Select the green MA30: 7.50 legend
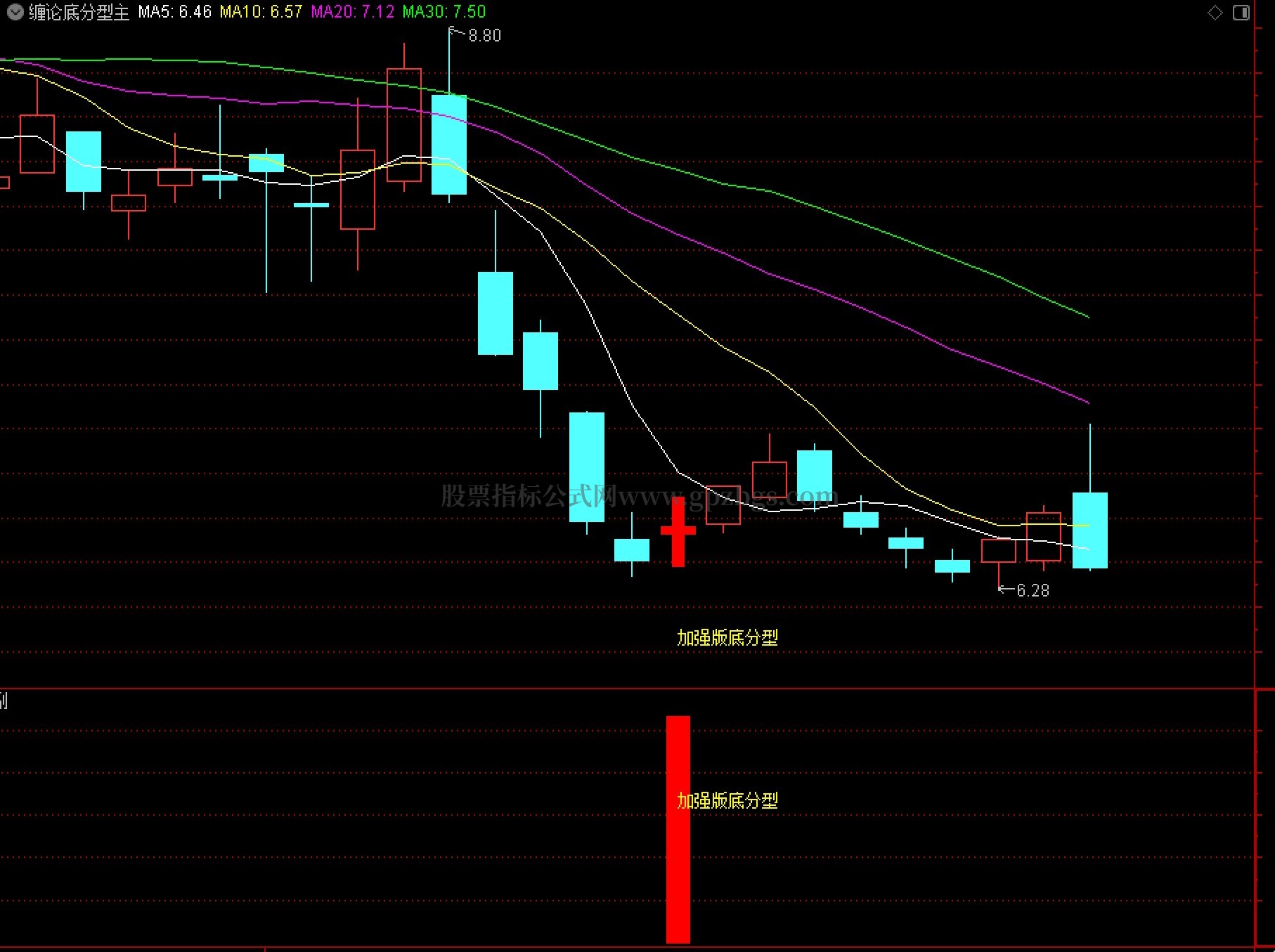The width and height of the screenshot is (1275, 952). pos(444,12)
